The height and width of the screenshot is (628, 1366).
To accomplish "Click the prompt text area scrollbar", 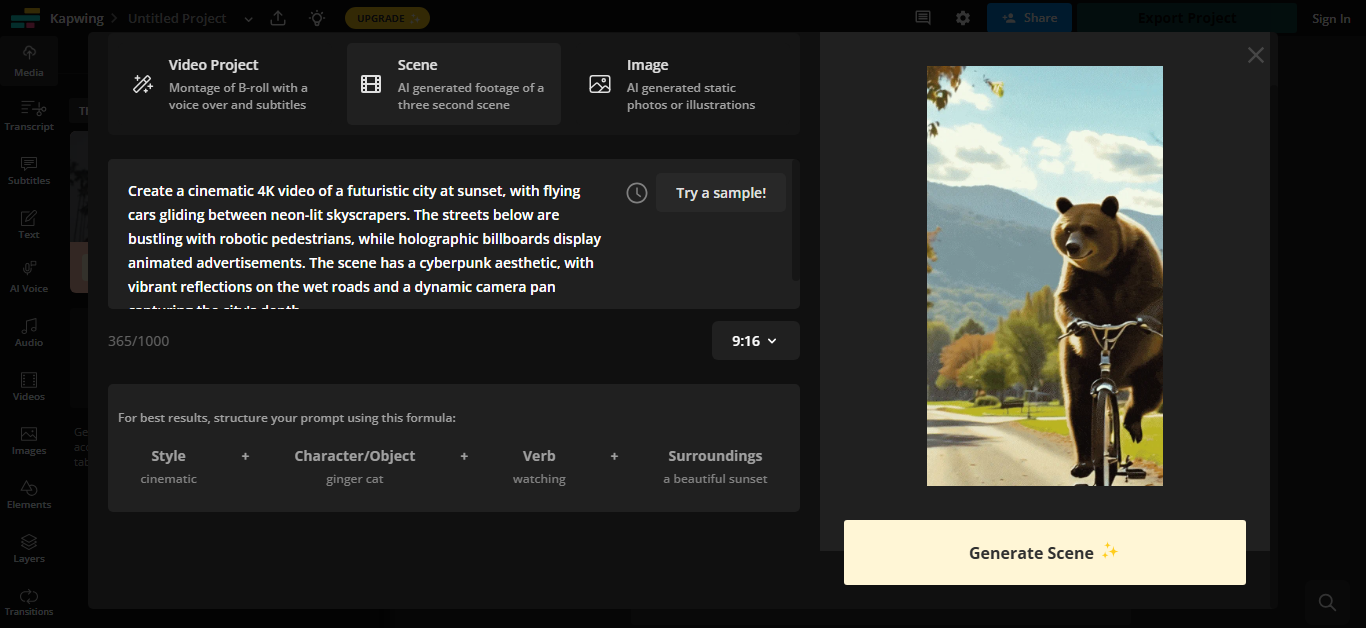I will coord(795,220).
